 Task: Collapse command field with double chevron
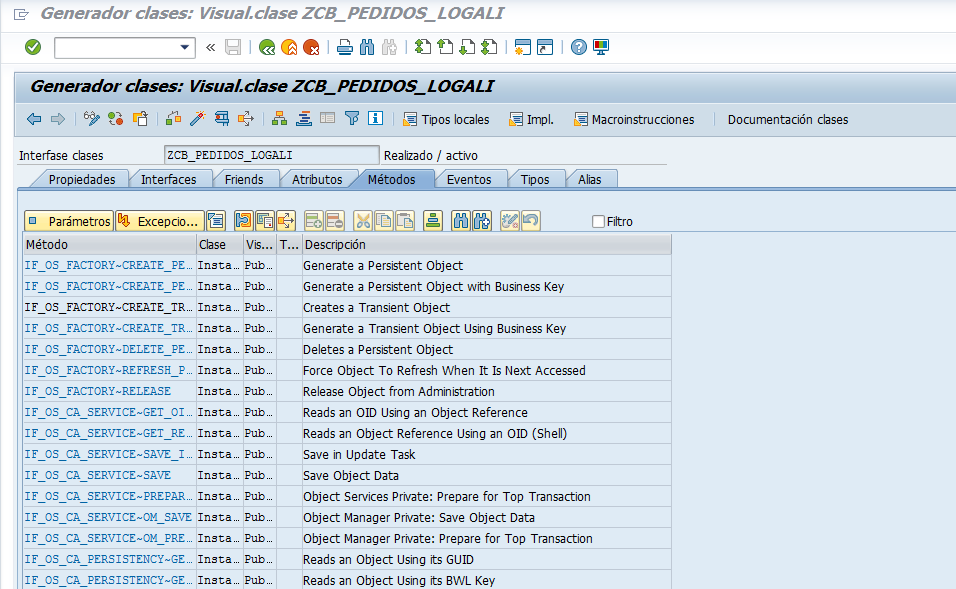tap(210, 48)
